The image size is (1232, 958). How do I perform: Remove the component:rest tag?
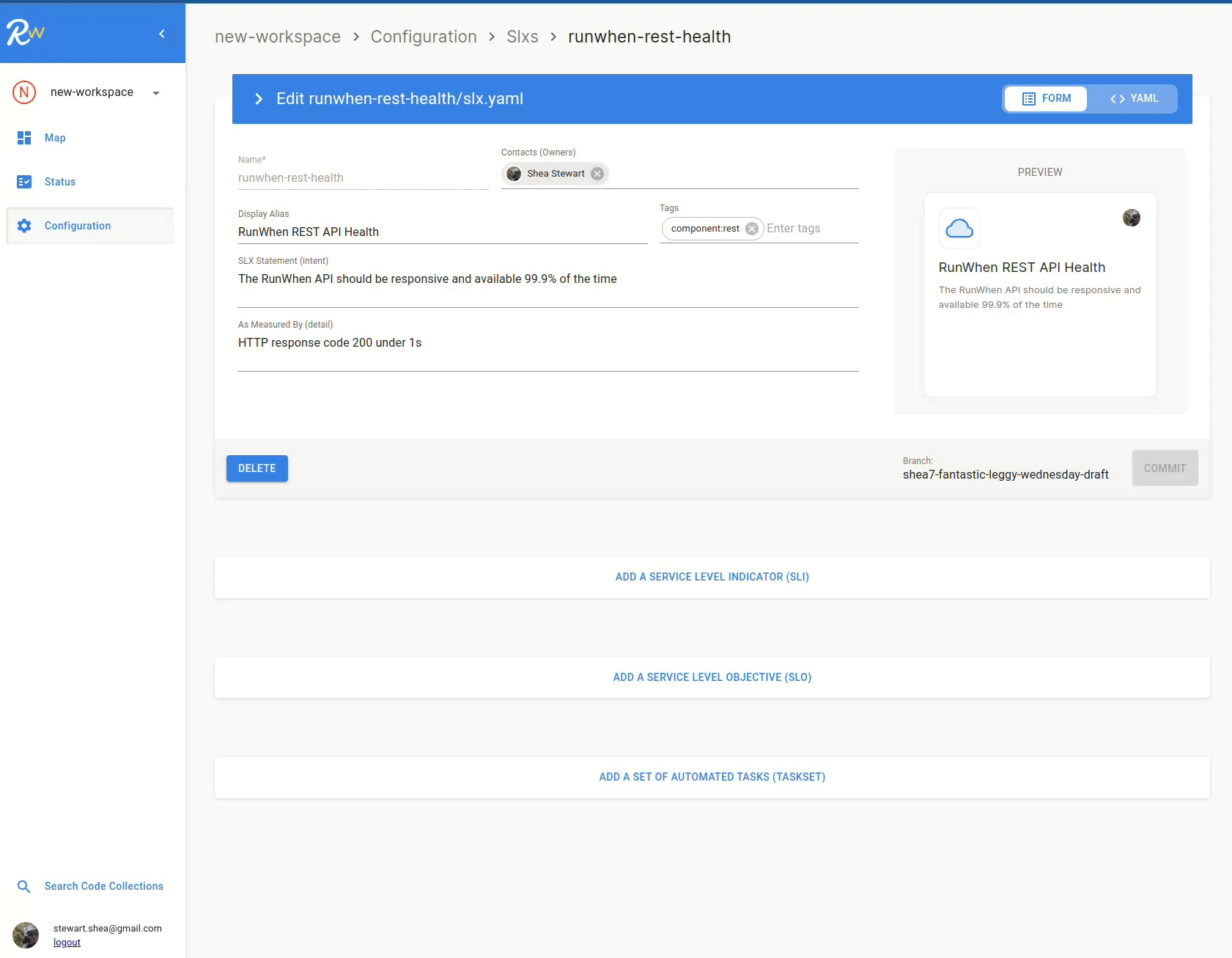[x=751, y=229]
